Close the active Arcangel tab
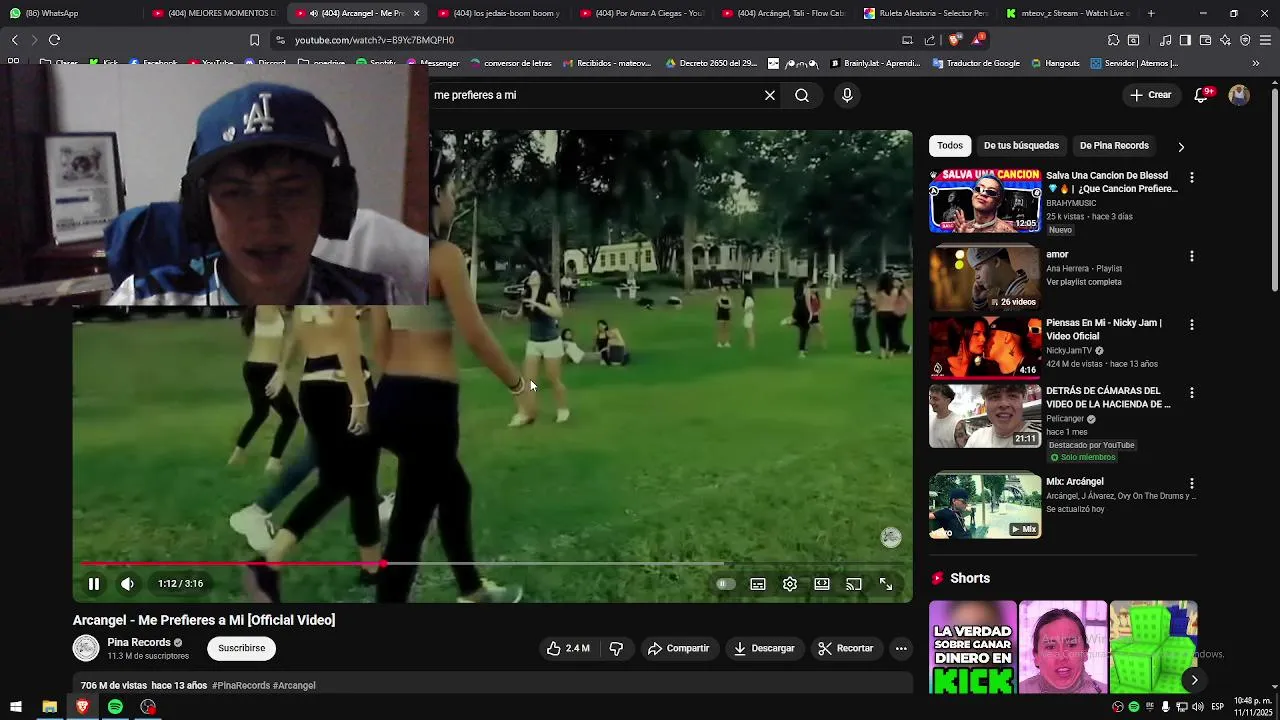This screenshot has height=720, width=1280. 417,13
